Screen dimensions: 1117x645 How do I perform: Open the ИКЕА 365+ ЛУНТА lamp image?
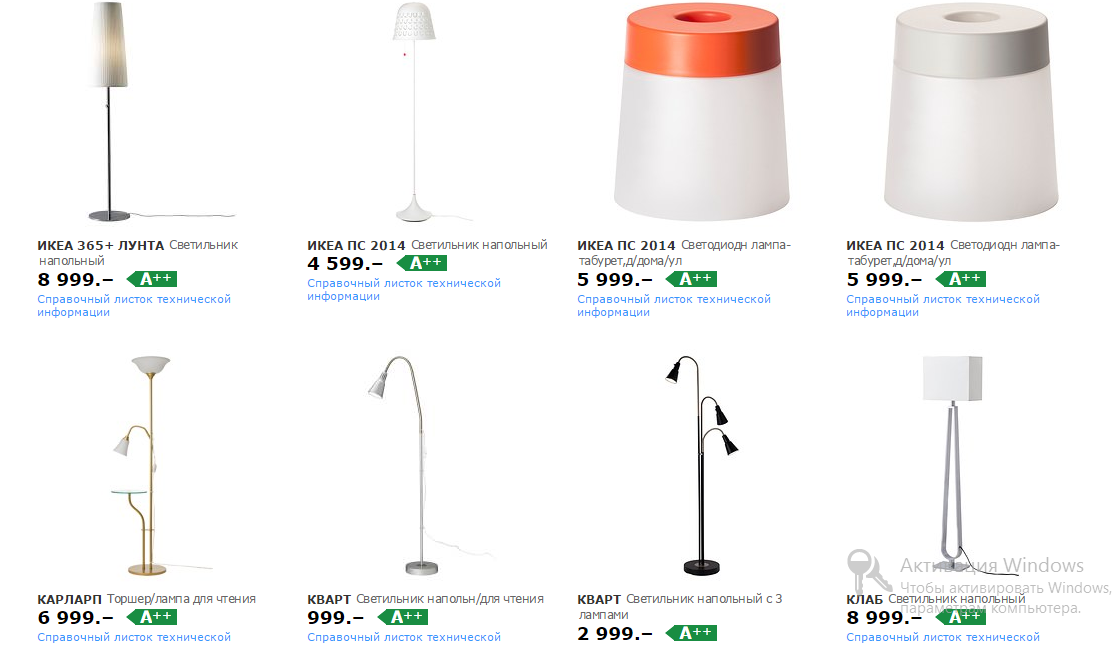(135, 112)
